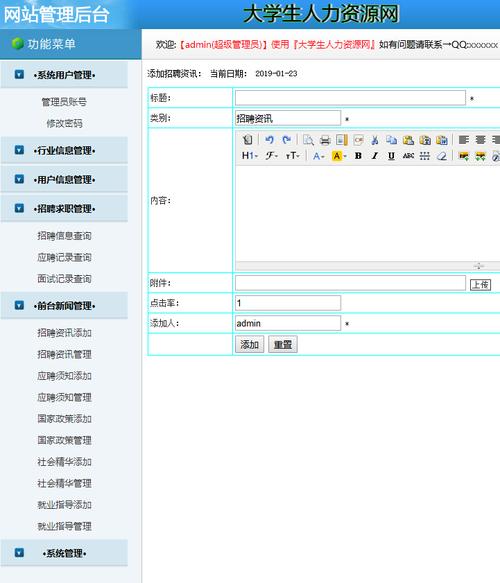Viewport: 500px width, 583px height.
Task: Click the 标题 title input field
Action: coord(350,98)
